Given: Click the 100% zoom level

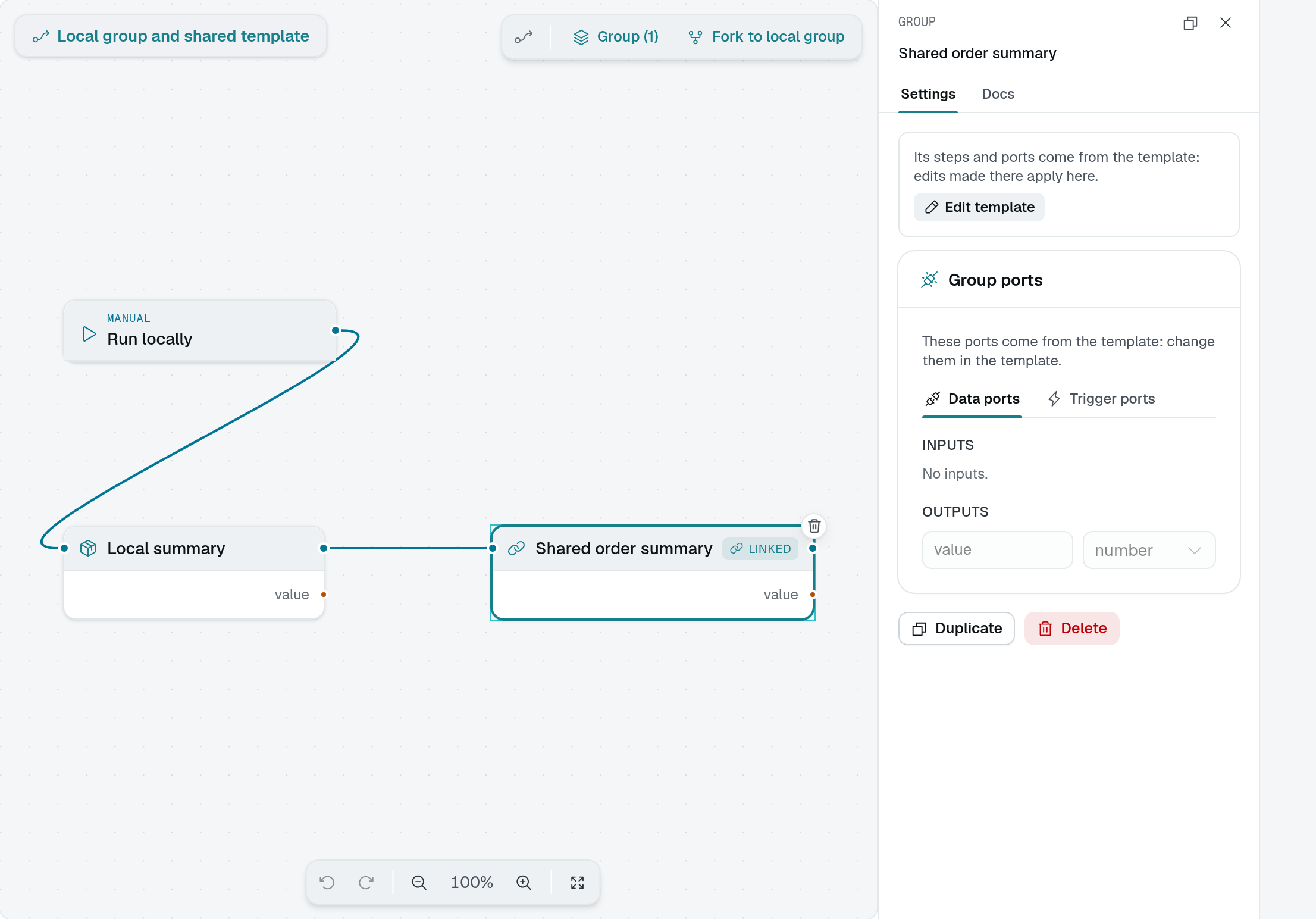Looking at the screenshot, I should (471, 882).
